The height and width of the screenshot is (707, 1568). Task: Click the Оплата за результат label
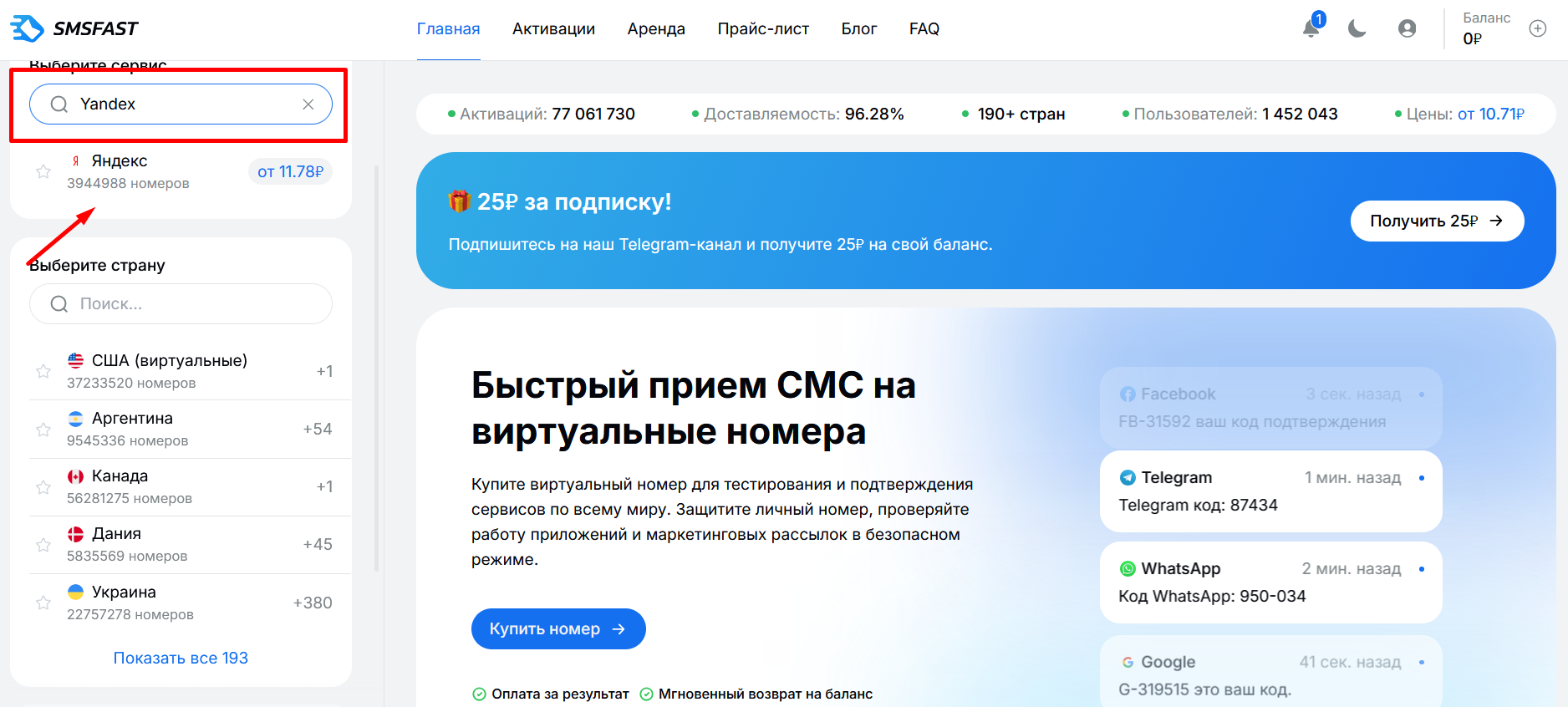point(551,694)
